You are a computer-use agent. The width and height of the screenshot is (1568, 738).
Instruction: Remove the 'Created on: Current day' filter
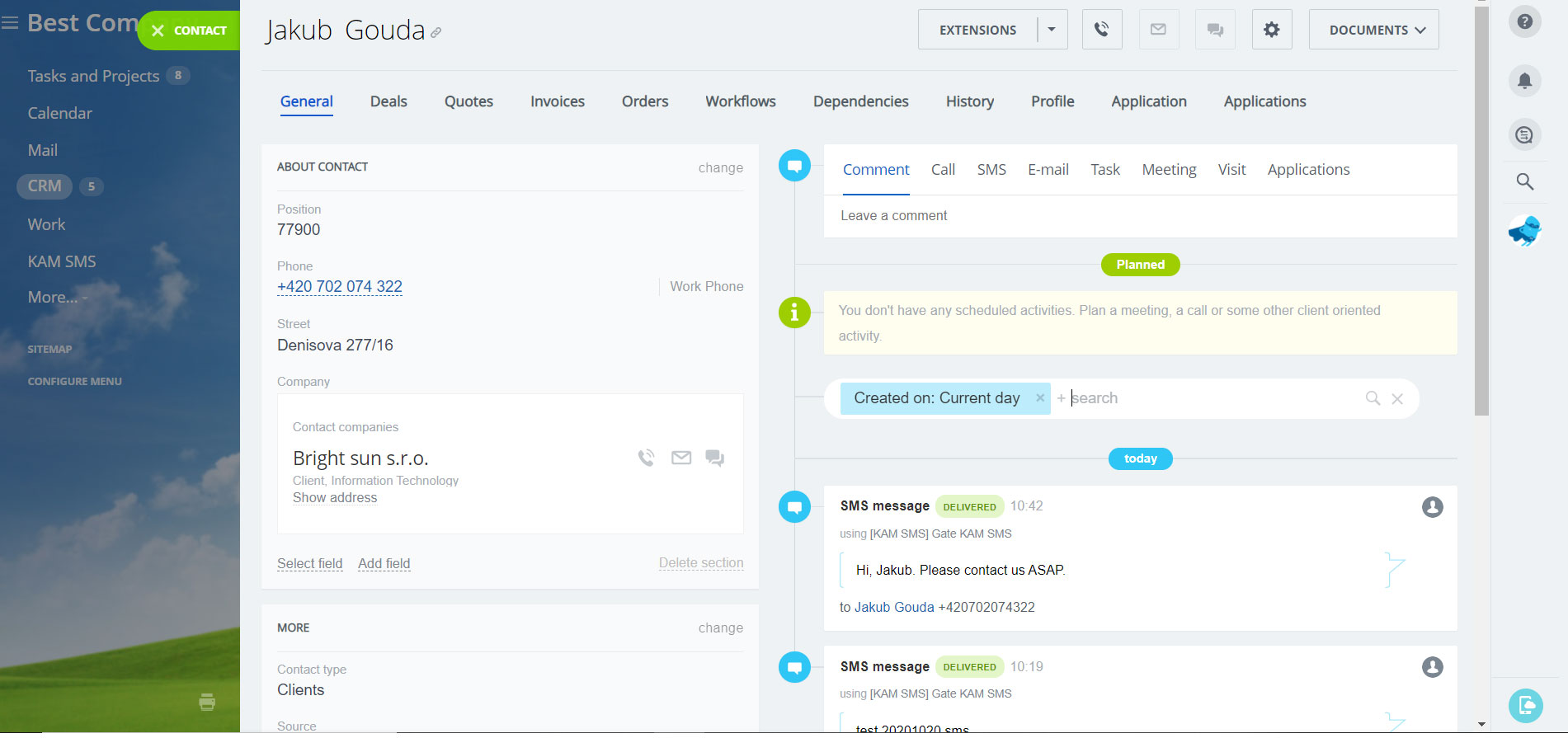coord(1039,398)
